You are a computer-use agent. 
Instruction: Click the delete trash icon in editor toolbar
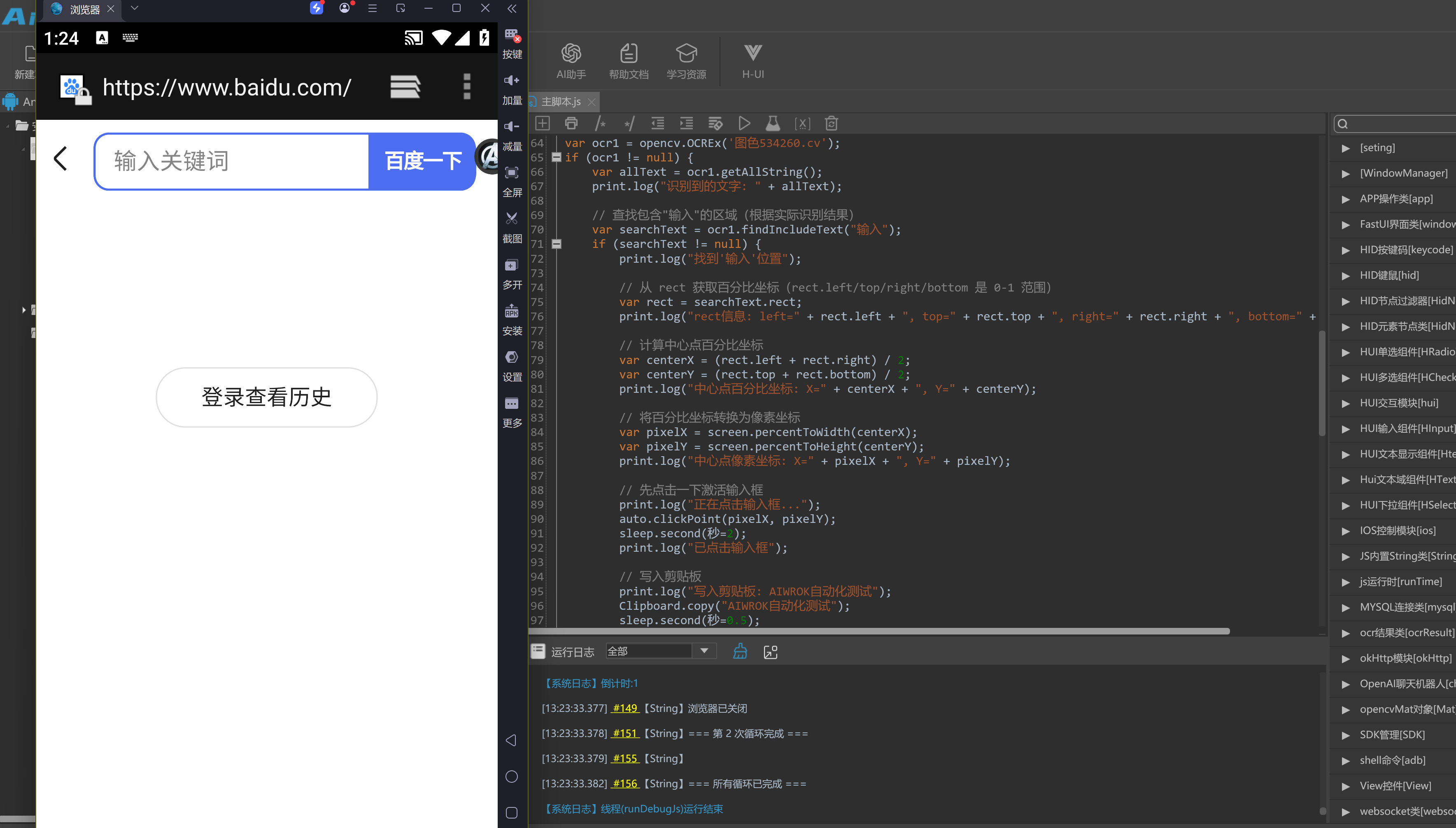coord(831,124)
